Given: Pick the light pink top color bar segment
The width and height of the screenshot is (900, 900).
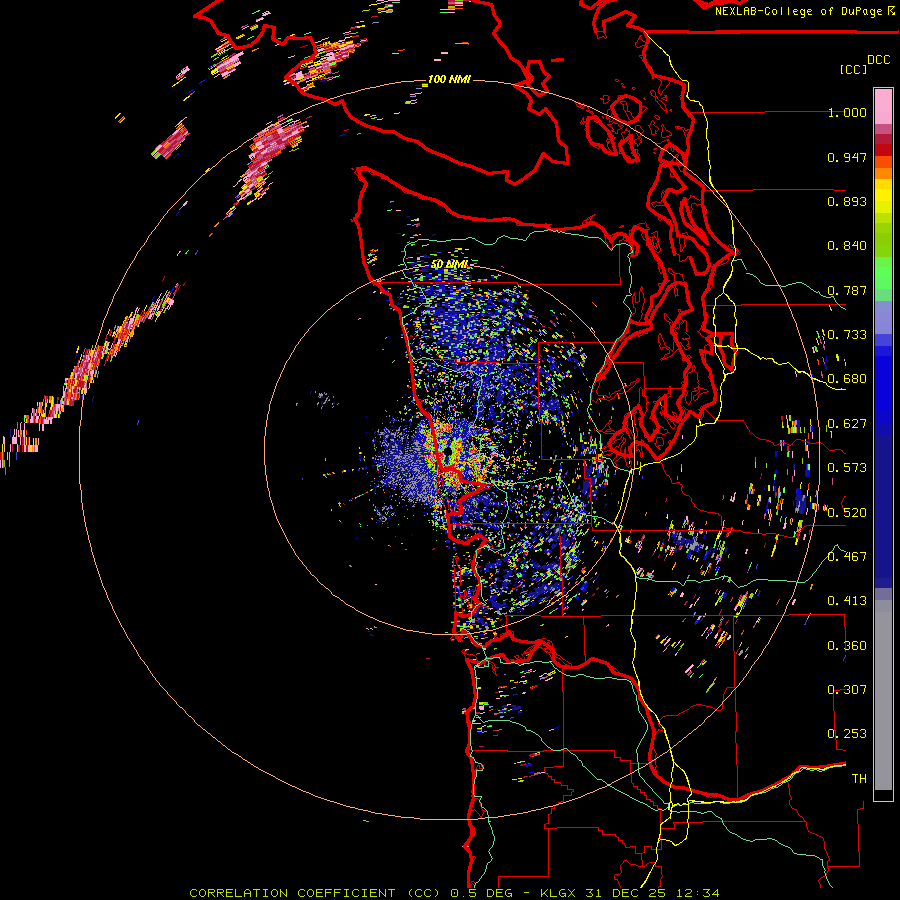Looking at the screenshot, I should point(883,106).
